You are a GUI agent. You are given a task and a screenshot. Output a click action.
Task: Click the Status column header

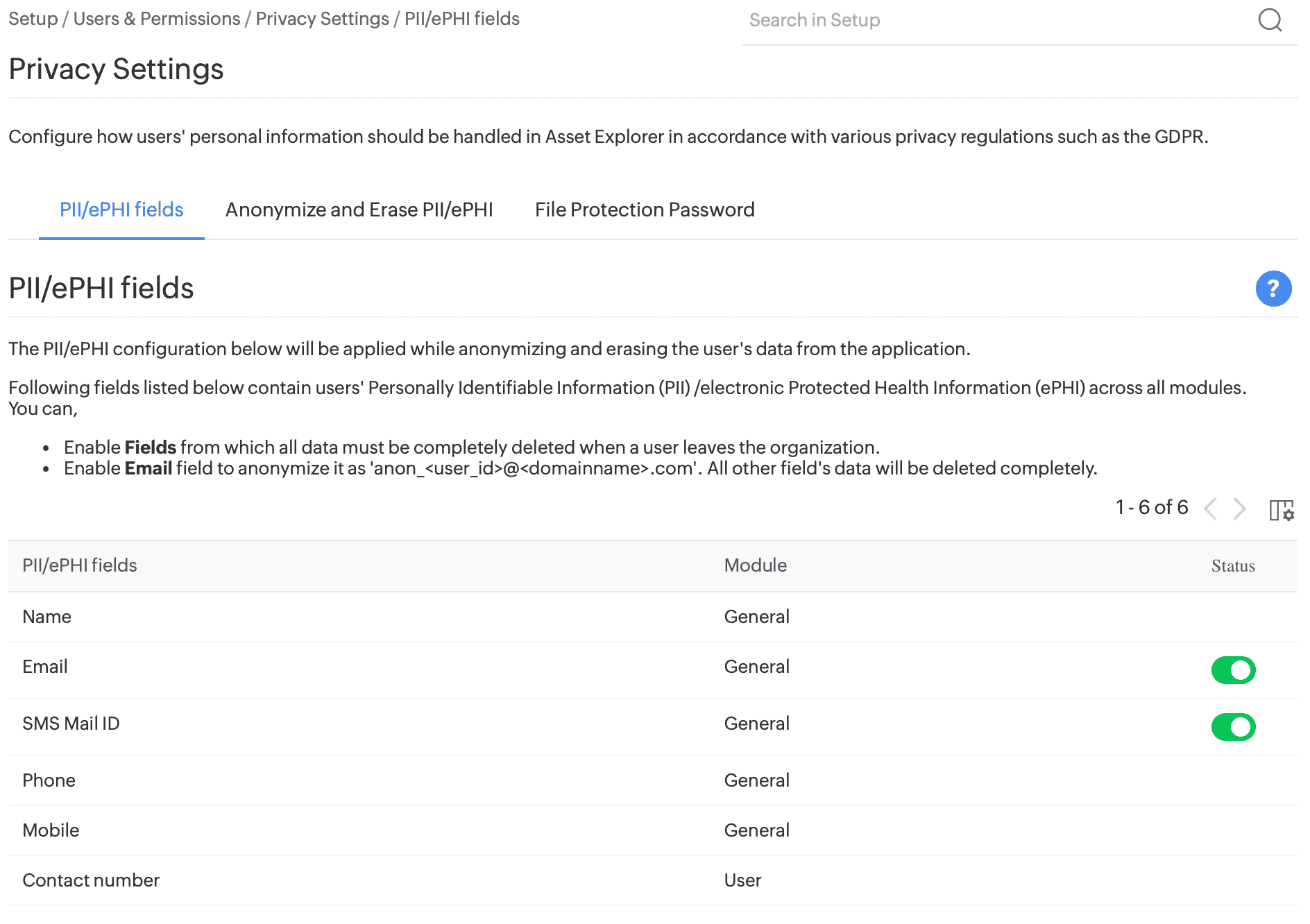click(1232, 566)
